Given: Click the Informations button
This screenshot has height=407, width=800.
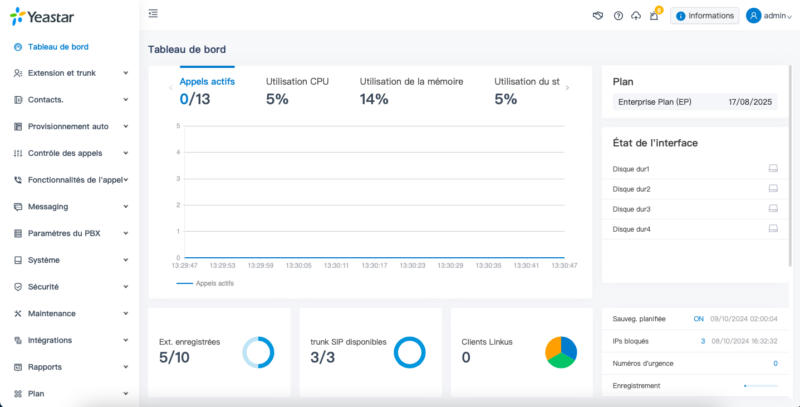Looking at the screenshot, I should [x=705, y=15].
